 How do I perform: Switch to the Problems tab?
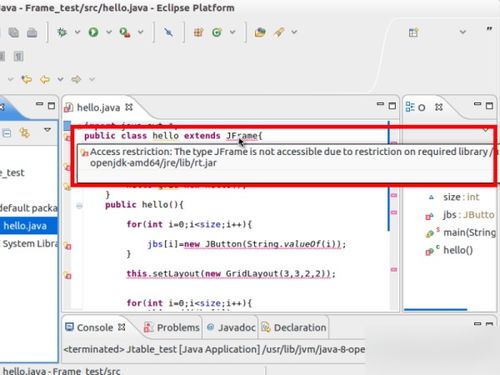[172, 328]
